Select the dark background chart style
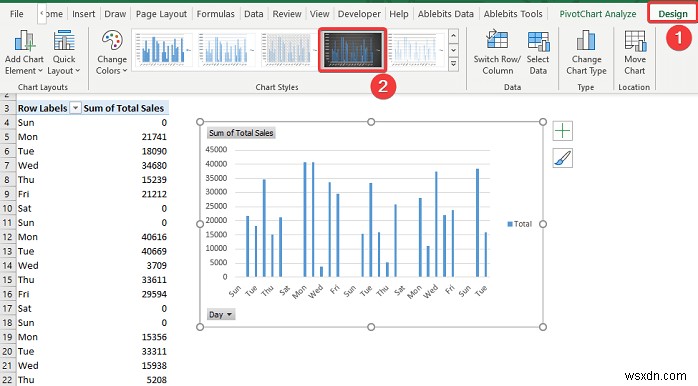This screenshot has height=386, width=698. (352, 50)
